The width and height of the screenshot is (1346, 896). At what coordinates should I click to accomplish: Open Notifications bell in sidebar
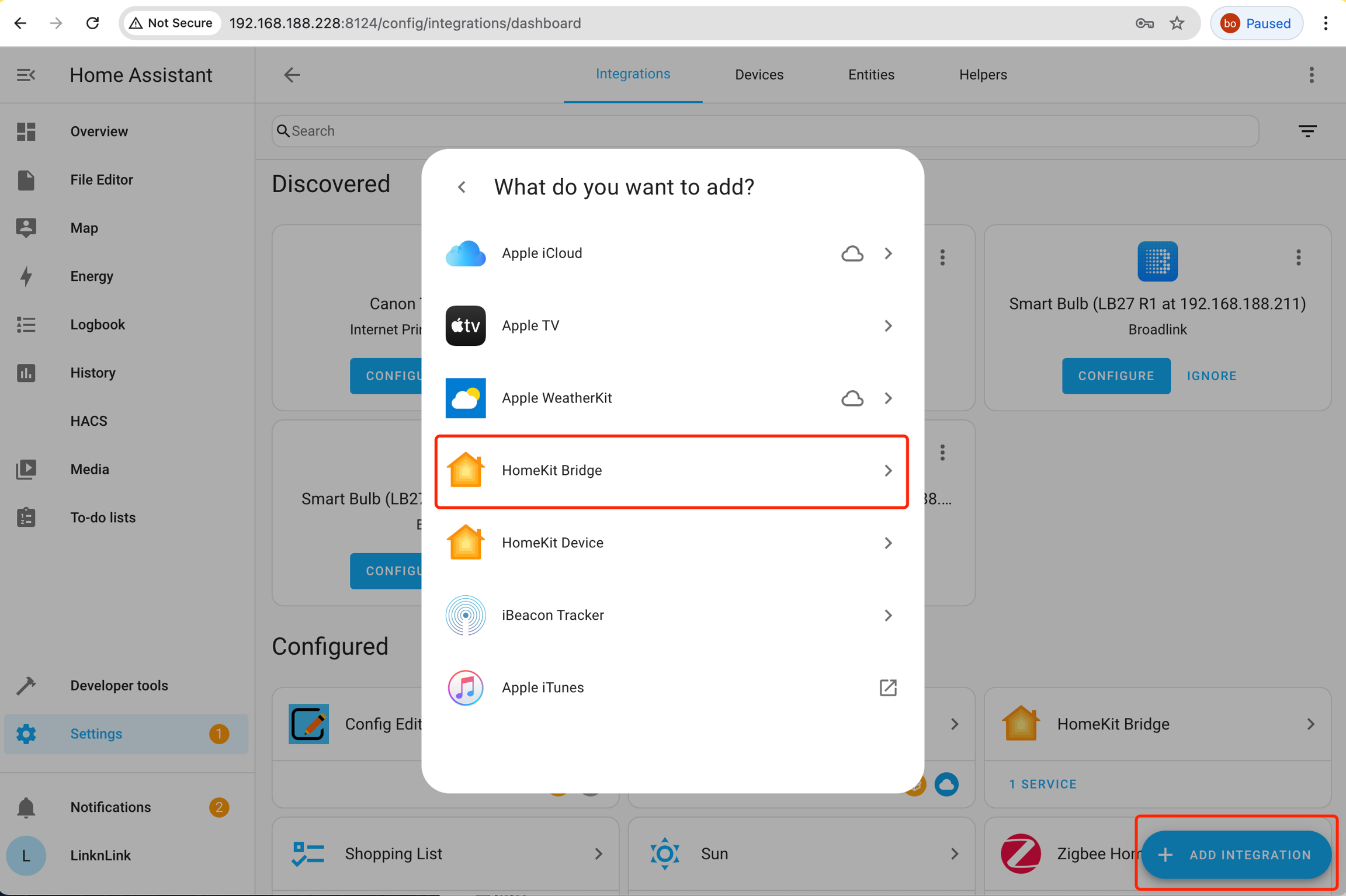point(26,807)
